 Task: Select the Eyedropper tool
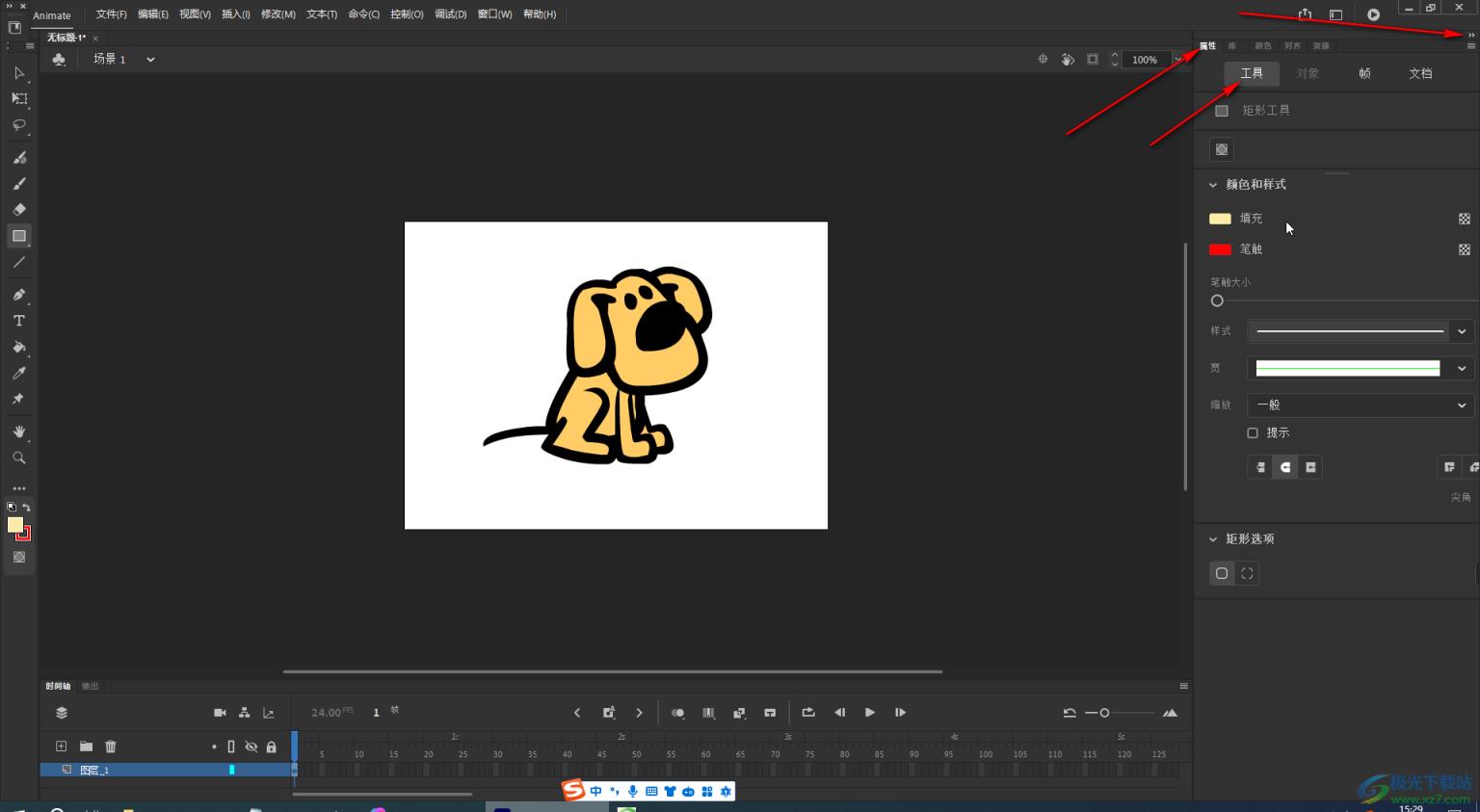[x=19, y=373]
